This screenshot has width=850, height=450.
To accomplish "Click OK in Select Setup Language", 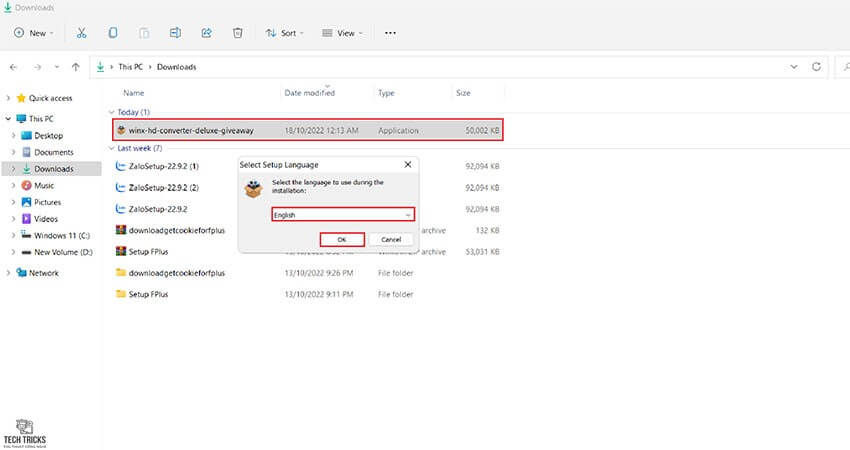I will pyautogui.click(x=342, y=240).
